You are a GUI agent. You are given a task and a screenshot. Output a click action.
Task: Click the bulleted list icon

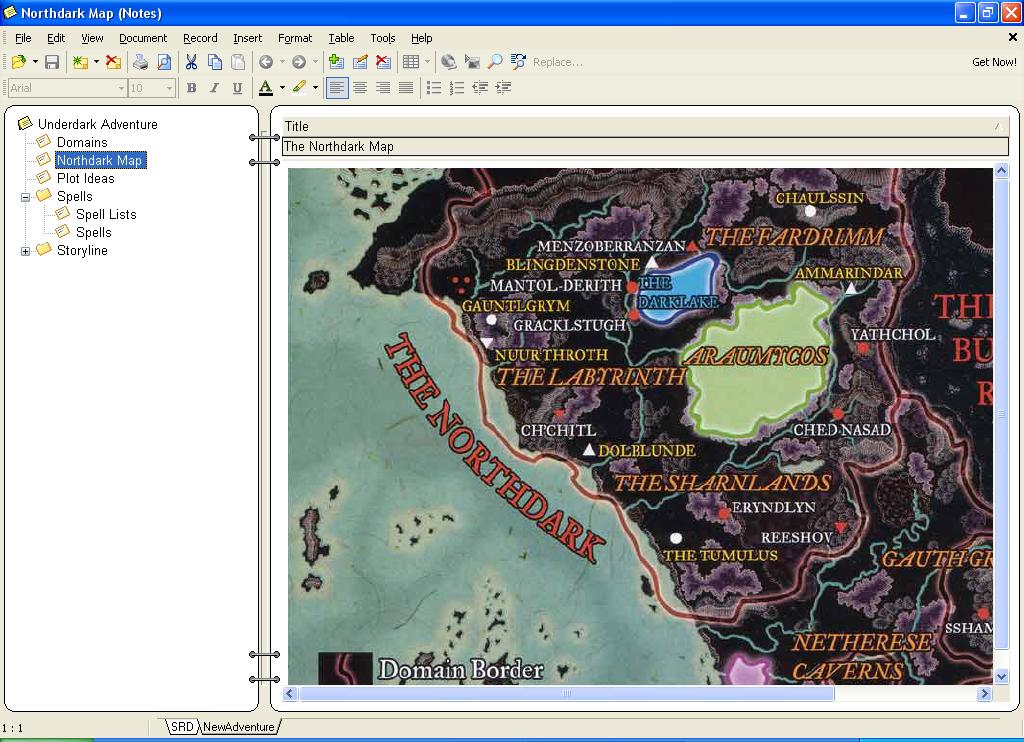434,88
